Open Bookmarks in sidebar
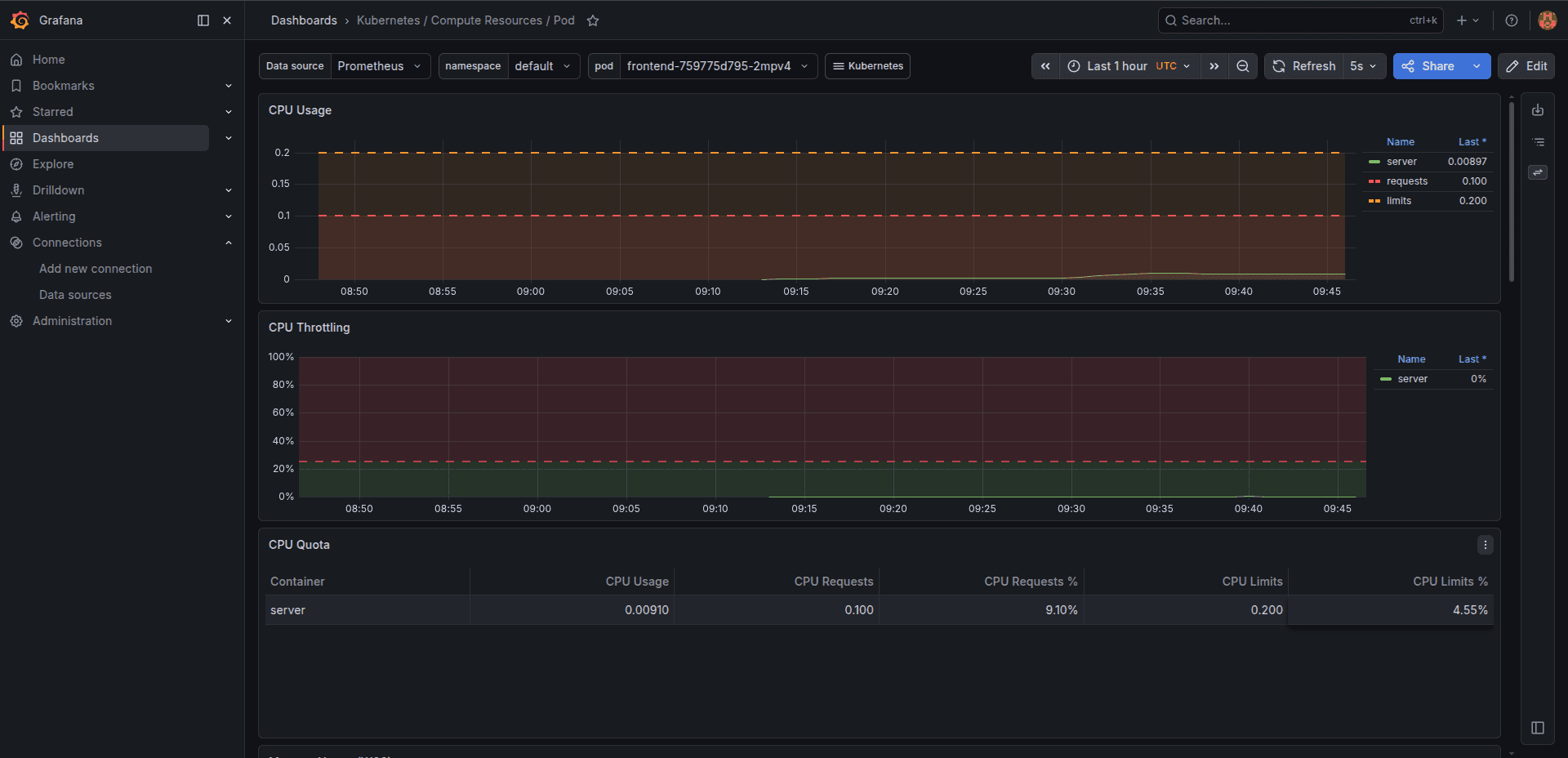This screenshot has height=758, width=1568. (x=63, y=86)
